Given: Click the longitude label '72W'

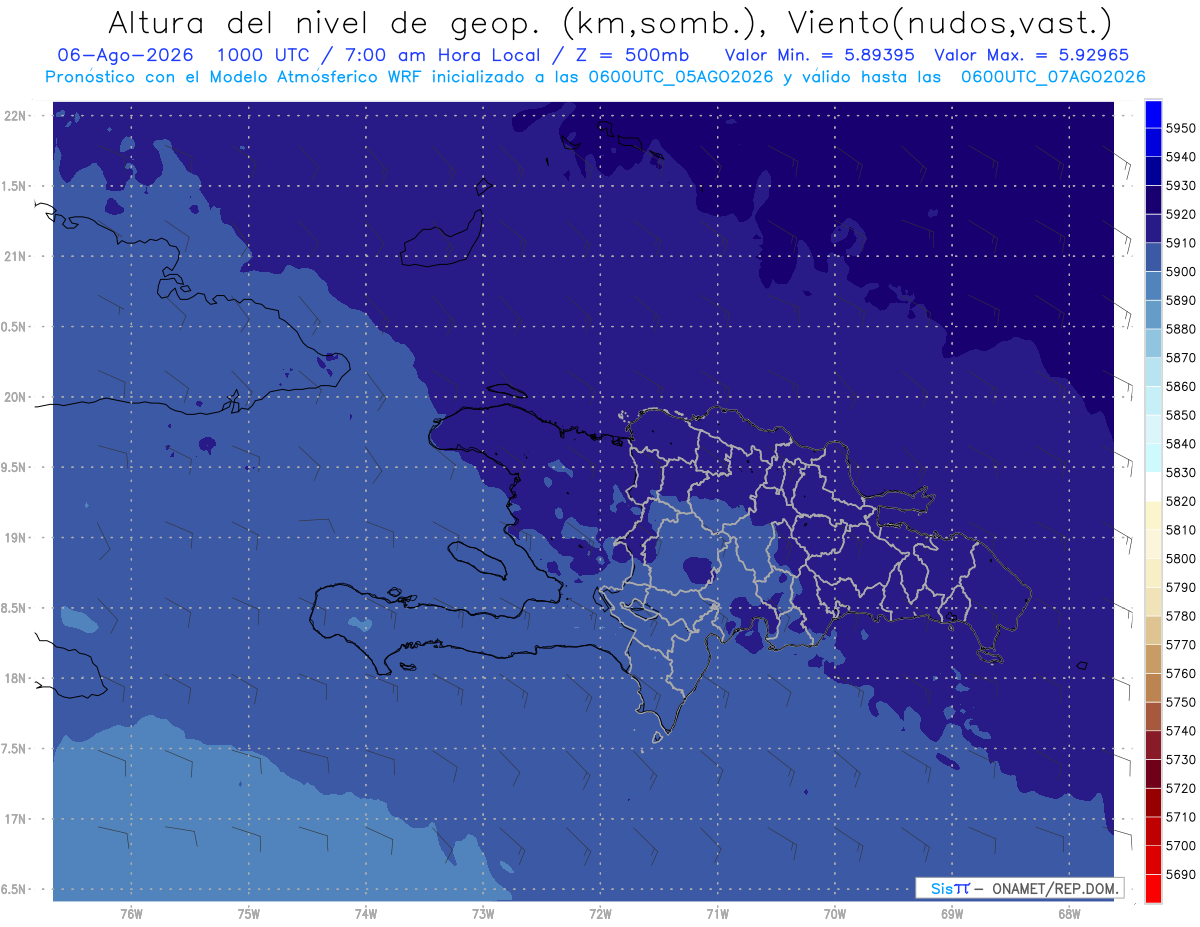Looking at the screenshot, I should [601, 914].
